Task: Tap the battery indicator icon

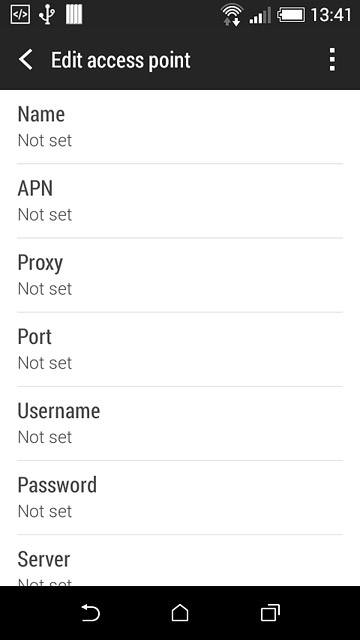Action: click(291, 16)
